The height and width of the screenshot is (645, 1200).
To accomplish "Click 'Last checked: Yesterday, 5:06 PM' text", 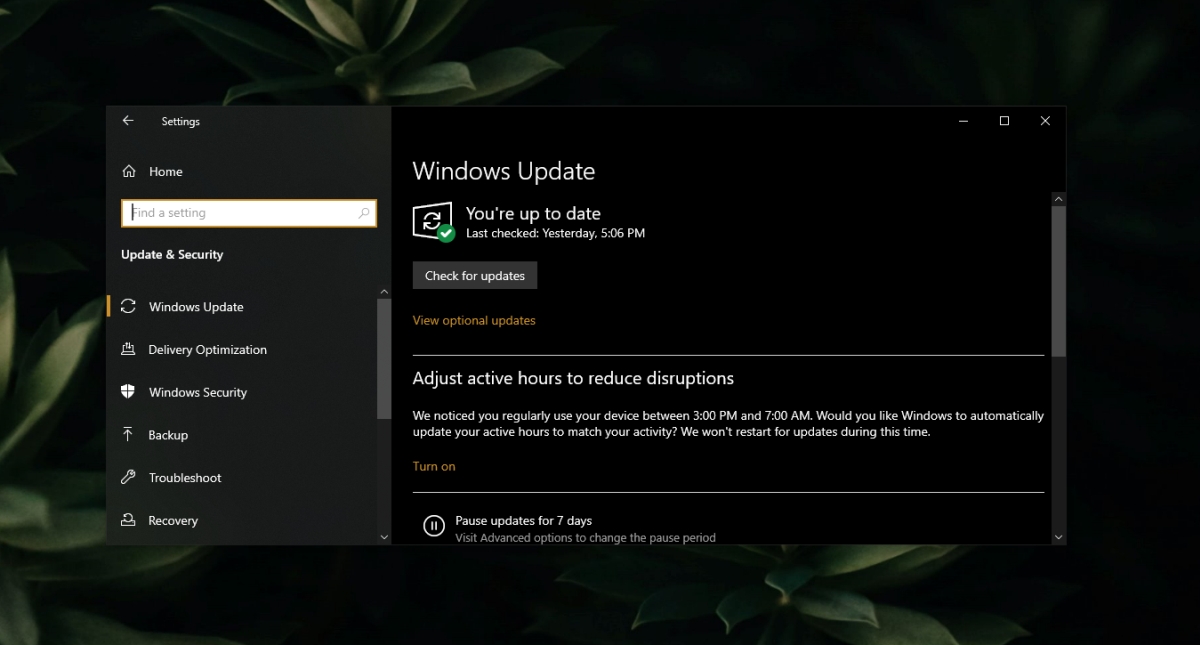I will pyautogui.click(x=555, y=233).
